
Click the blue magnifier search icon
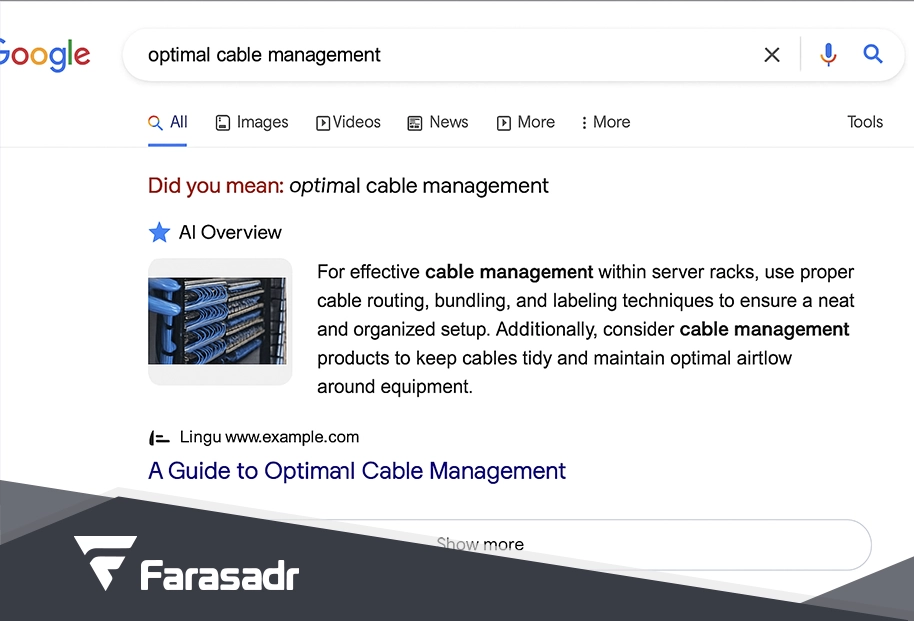(x=873, y=54)
